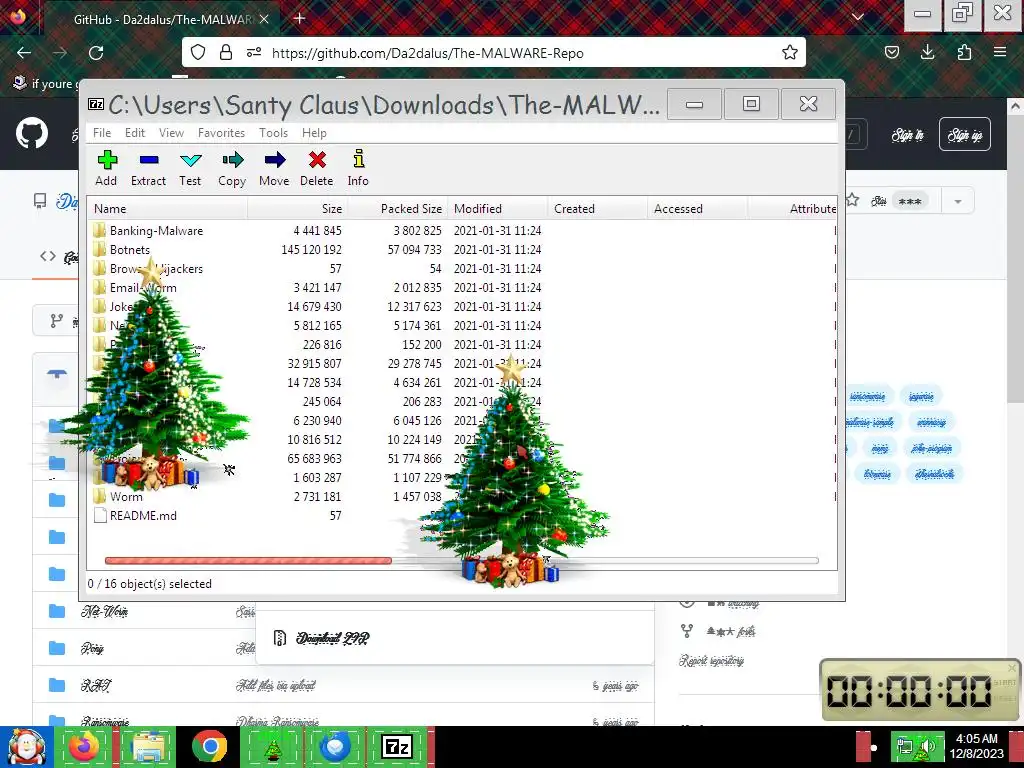Click the README.md file icon
Screen dimensions: 1024x768
click(x=100, y=515)
